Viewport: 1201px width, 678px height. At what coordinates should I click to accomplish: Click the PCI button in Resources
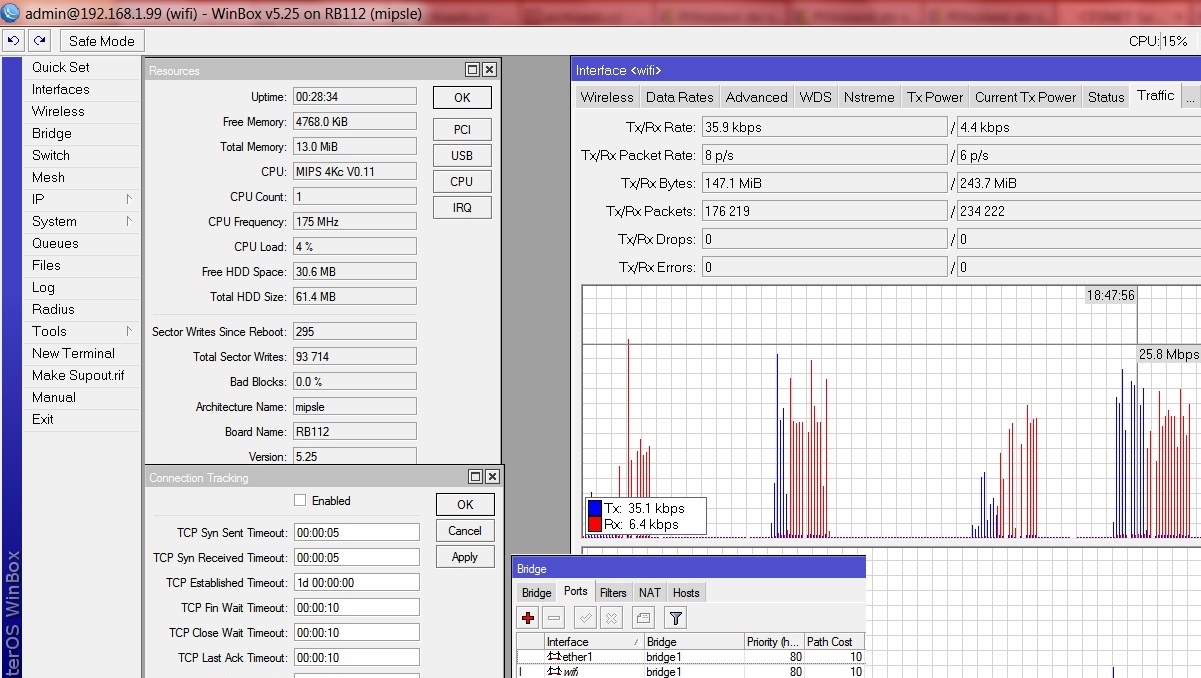(462, 129)
